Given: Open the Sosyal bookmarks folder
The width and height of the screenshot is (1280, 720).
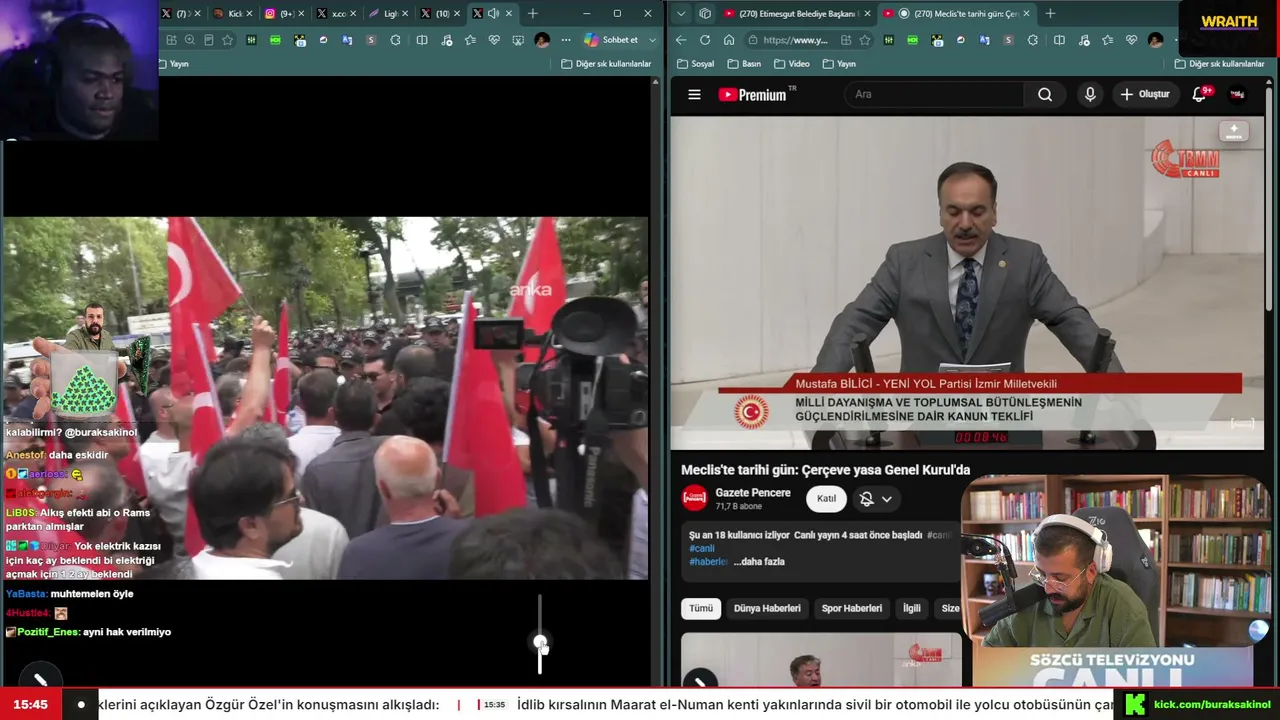Looking at the screenshot, I should 696,64.
